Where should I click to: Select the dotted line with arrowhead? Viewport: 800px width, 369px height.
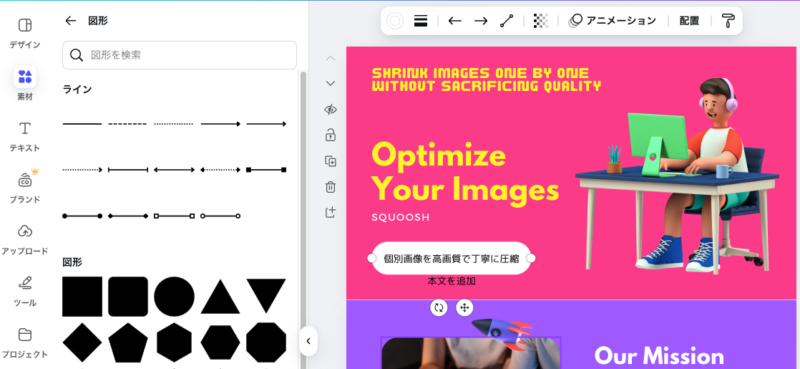click(82, 169)
